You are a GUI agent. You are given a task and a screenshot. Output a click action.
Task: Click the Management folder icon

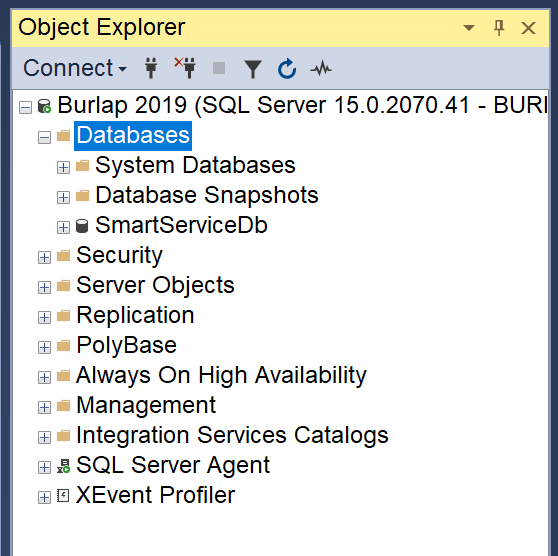[x=63, y=405]
